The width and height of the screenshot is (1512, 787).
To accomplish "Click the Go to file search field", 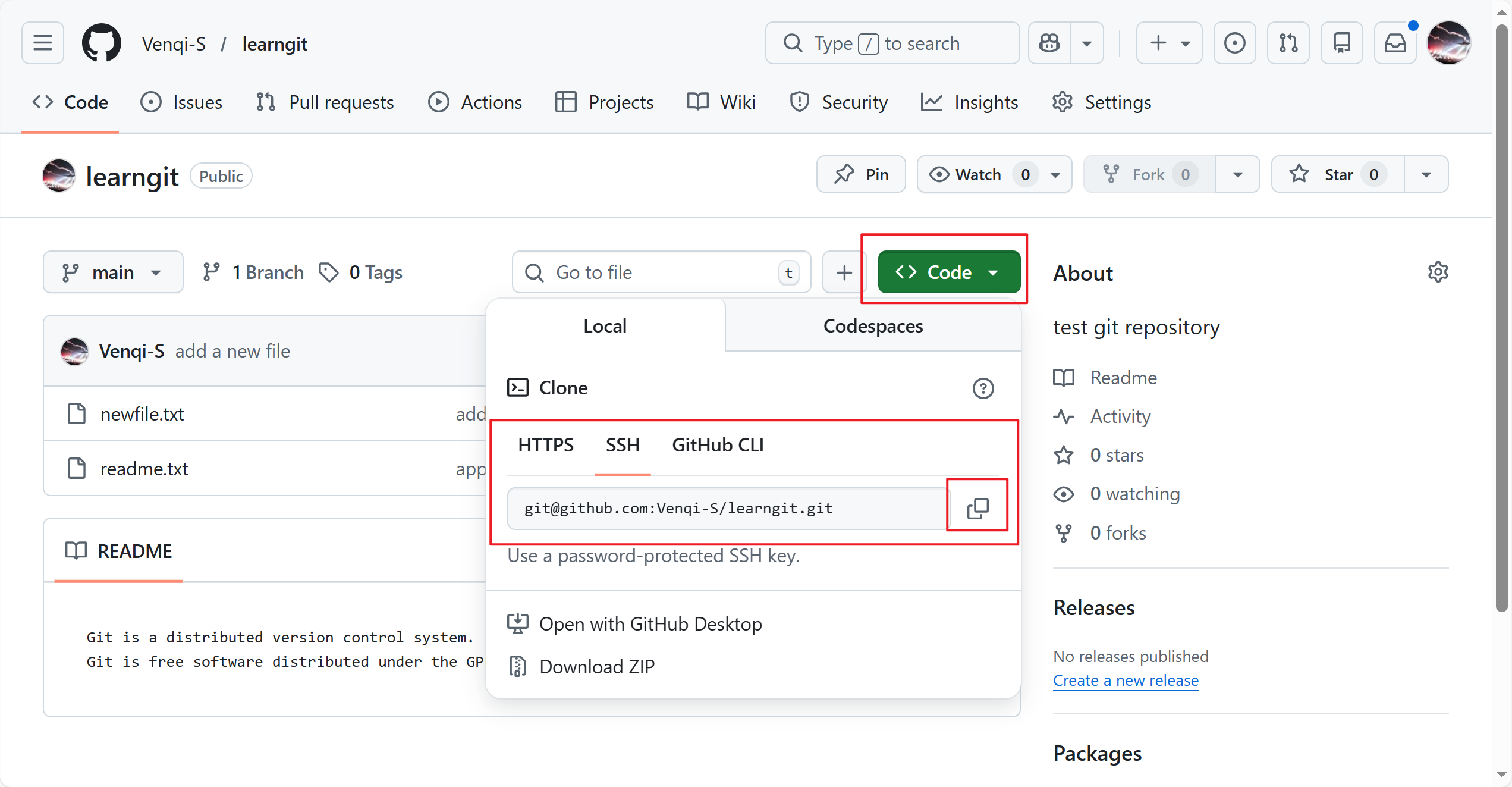I will 660,272.
